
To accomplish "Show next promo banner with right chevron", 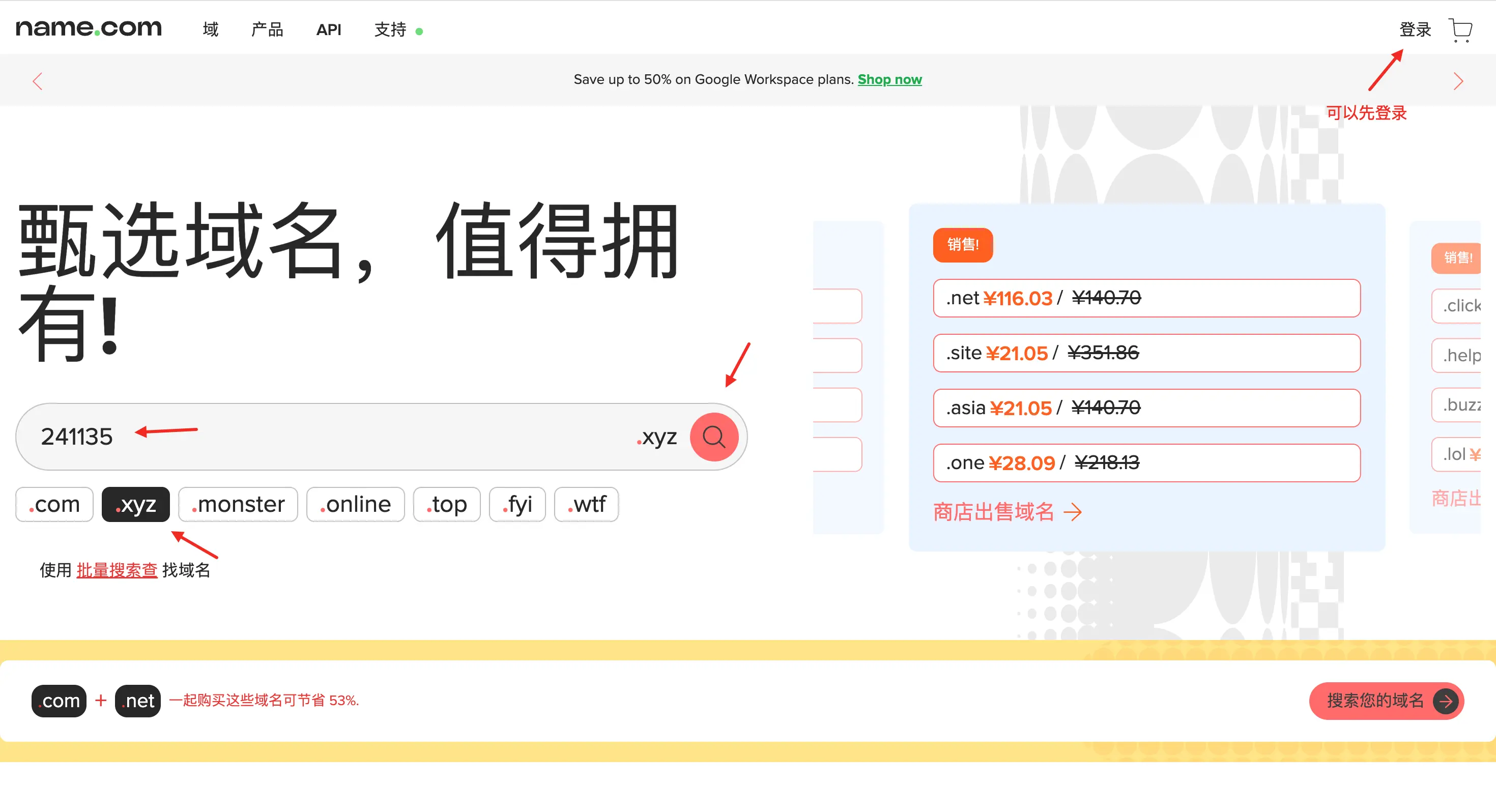I will pyautogui.click(x=1458, y=81).
